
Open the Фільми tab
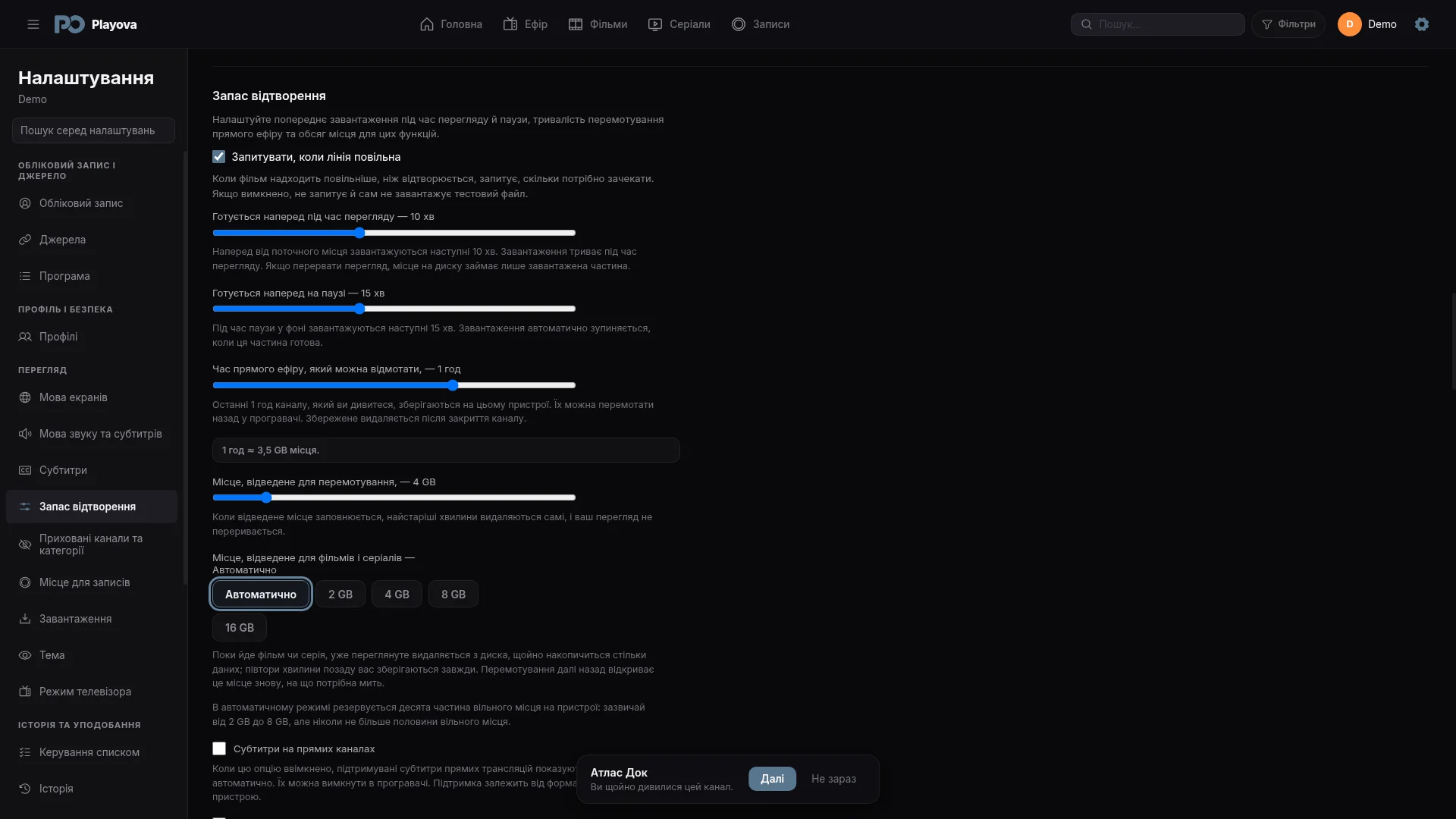598,24
